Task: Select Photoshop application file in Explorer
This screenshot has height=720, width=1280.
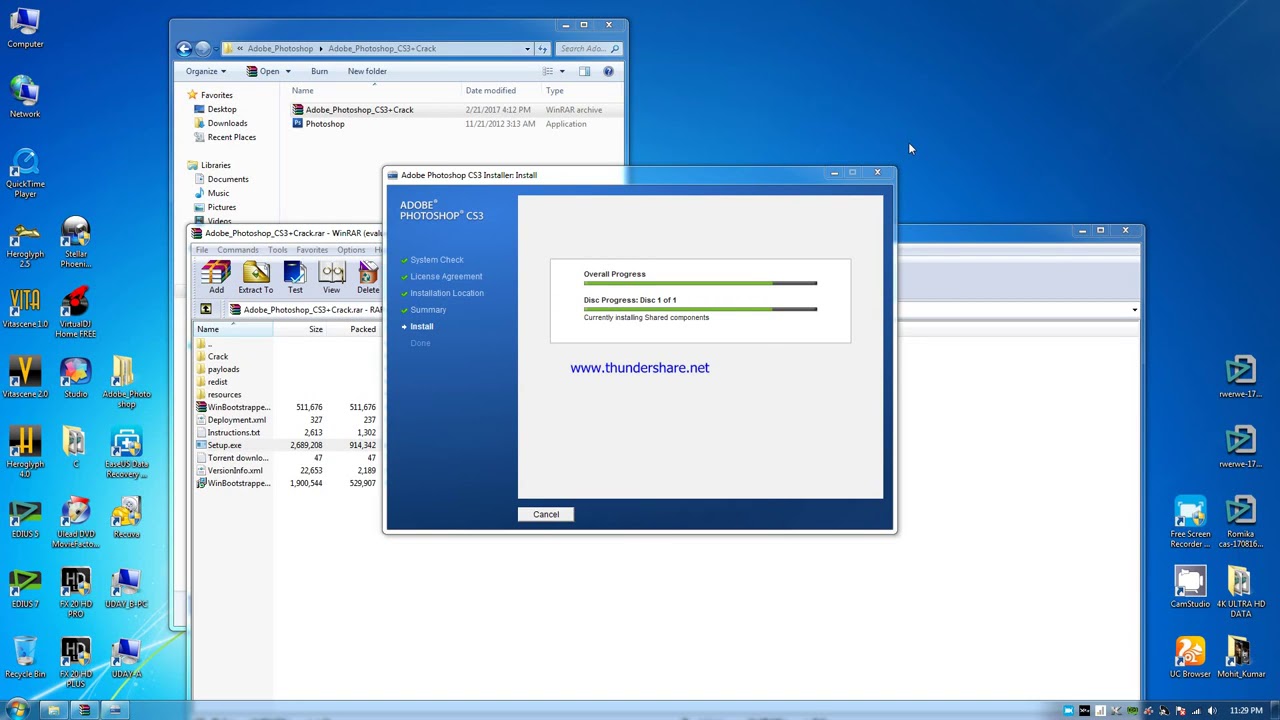Action: (324, 124)
